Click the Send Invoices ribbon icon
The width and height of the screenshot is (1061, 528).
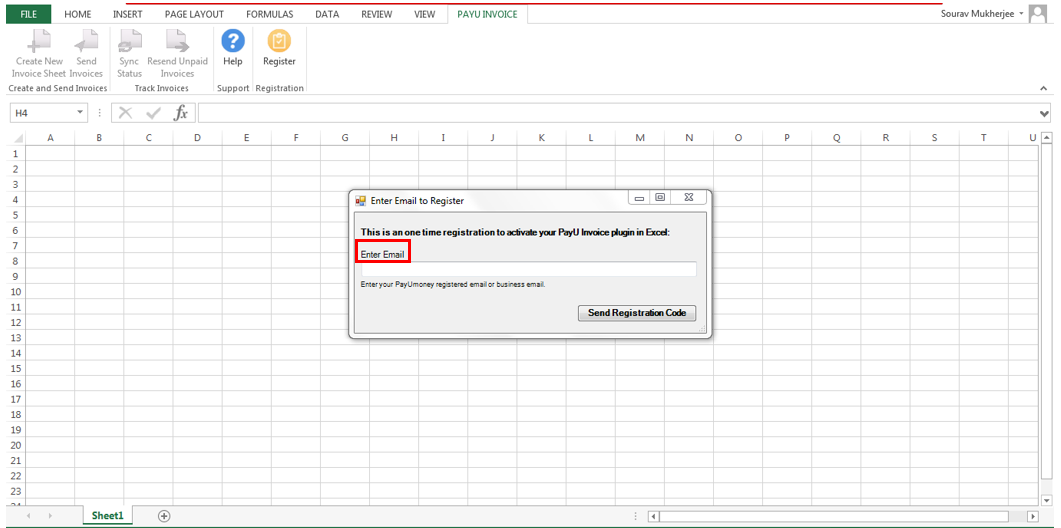tap(86, 41)
